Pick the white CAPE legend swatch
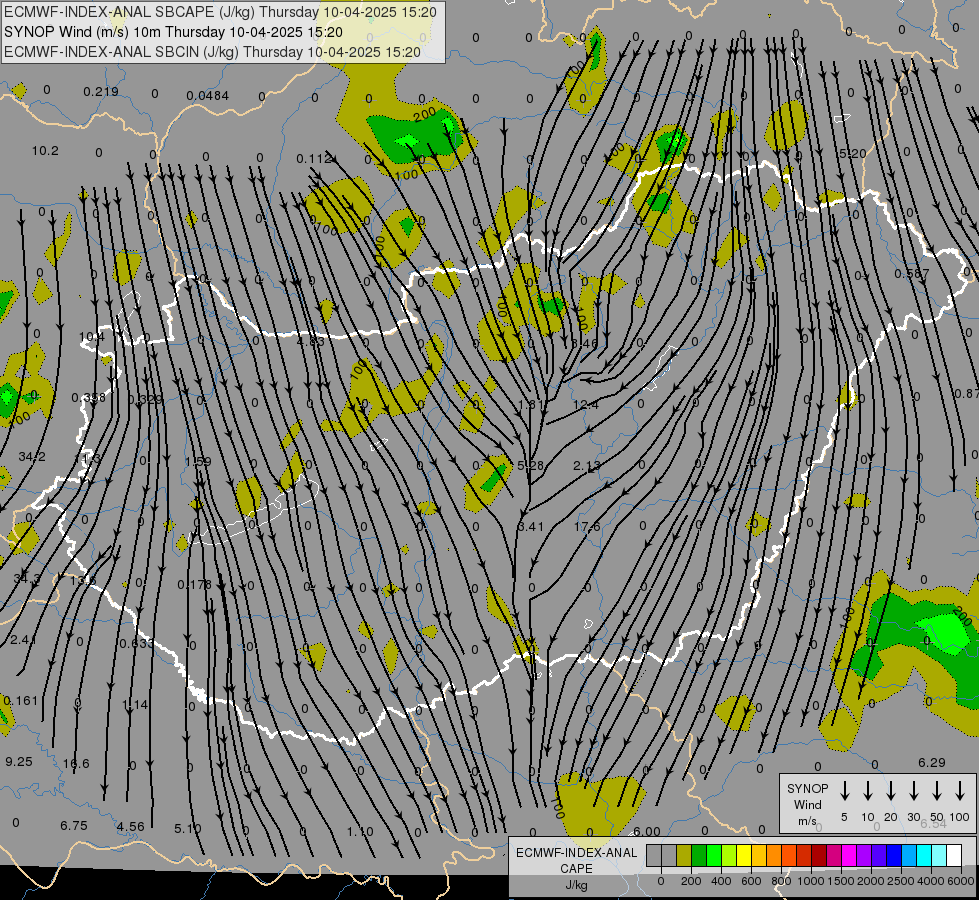The height and width of the screenshot is (900, 979). click(953, 855)
